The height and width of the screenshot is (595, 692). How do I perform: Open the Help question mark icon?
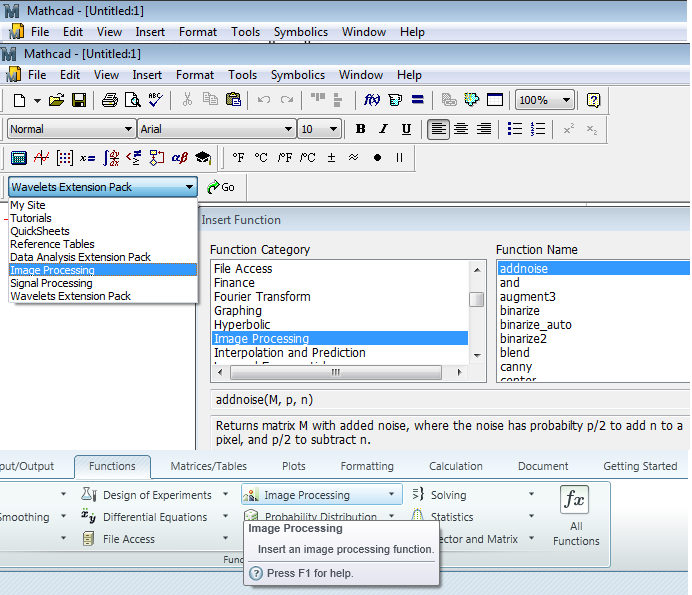tap(594, 100)
